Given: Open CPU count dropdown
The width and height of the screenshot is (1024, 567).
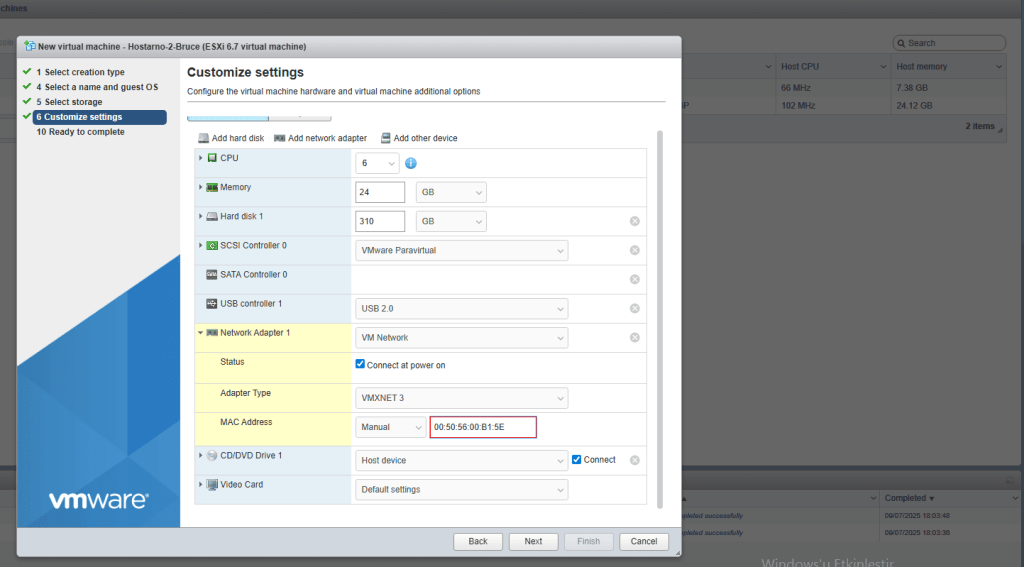Looking at the screenshot, I should (377, 163).
